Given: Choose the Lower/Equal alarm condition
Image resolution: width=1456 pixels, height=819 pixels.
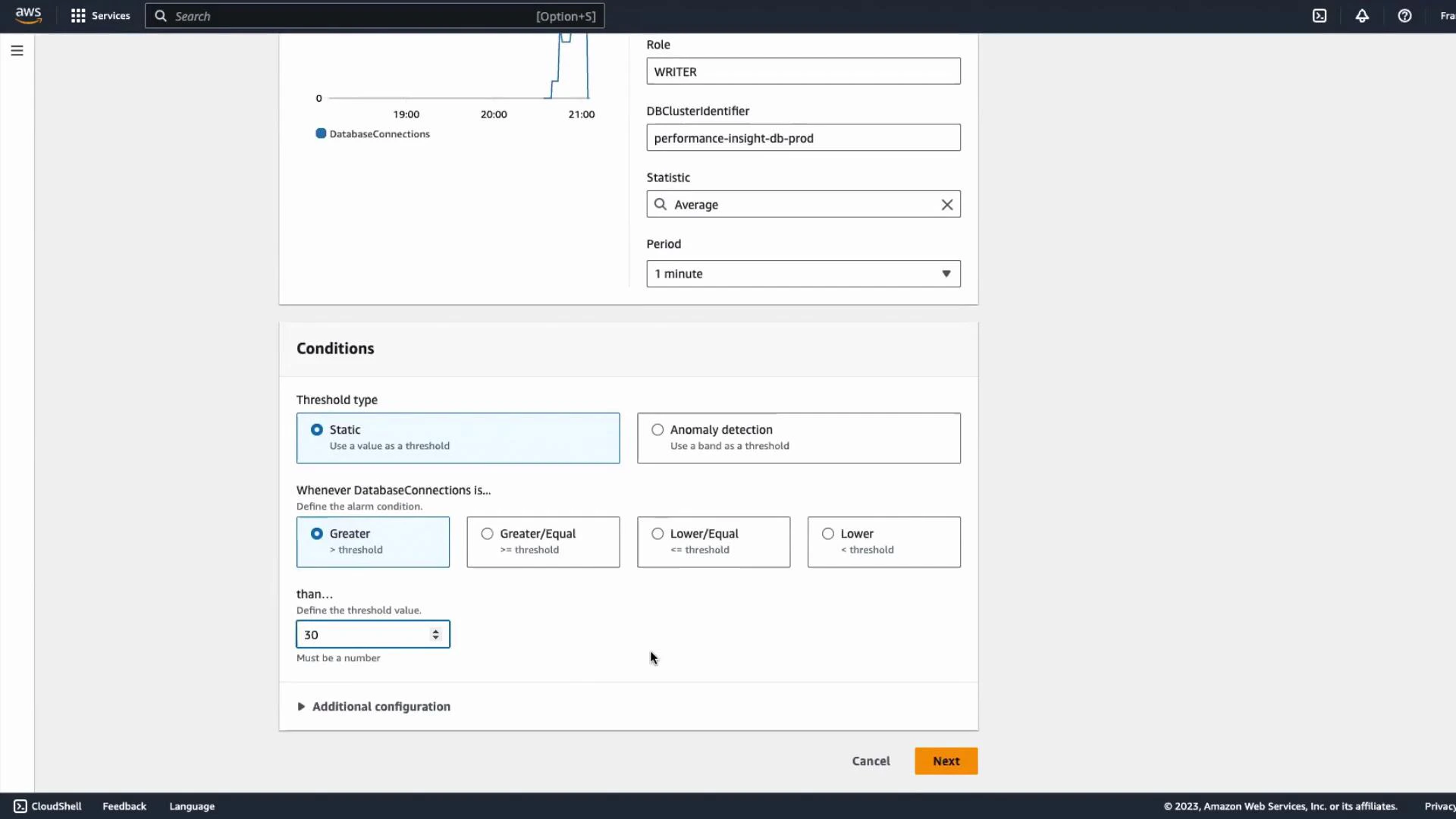Looking at the screenshot, I should coord(657,533).
